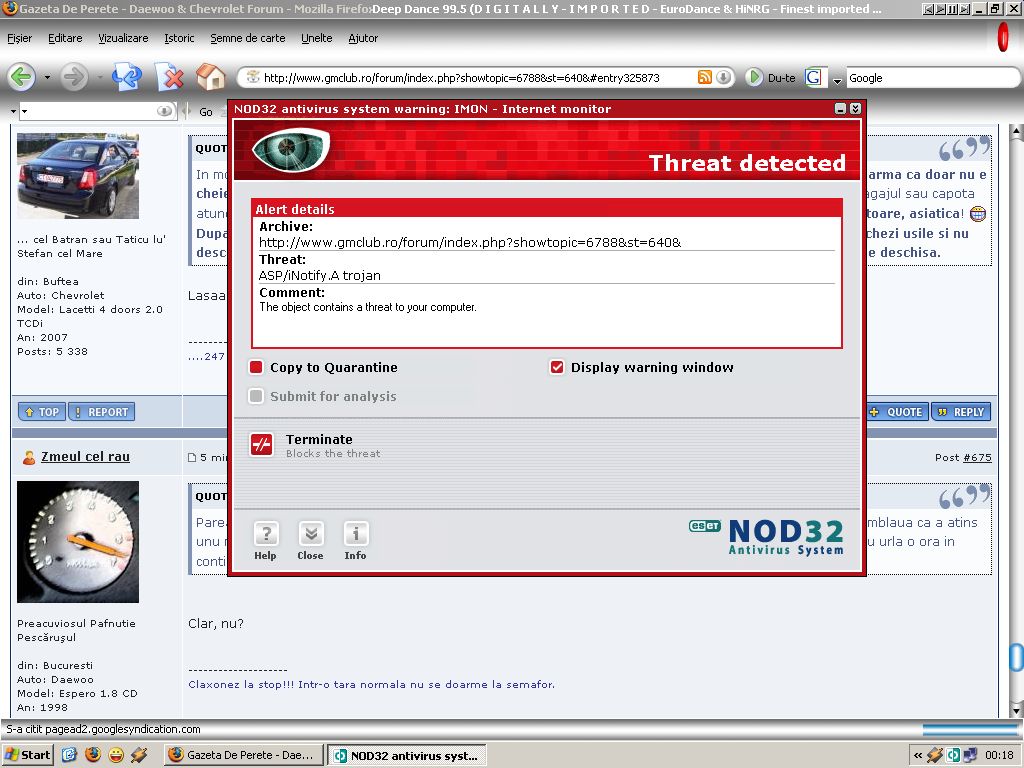This screenshot has width=1024, height=768.
Task: Click the TOP button under the post
Action: coord(42,411)
